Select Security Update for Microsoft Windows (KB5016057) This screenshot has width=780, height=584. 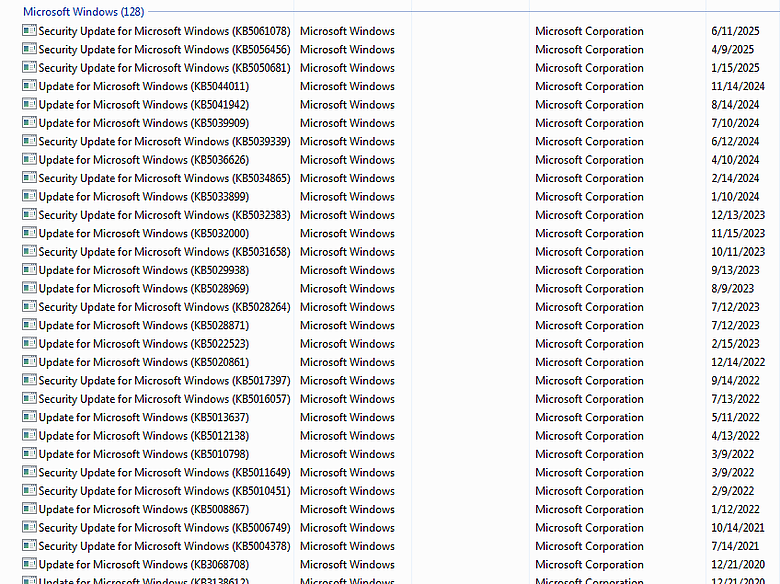coord(165,399)
